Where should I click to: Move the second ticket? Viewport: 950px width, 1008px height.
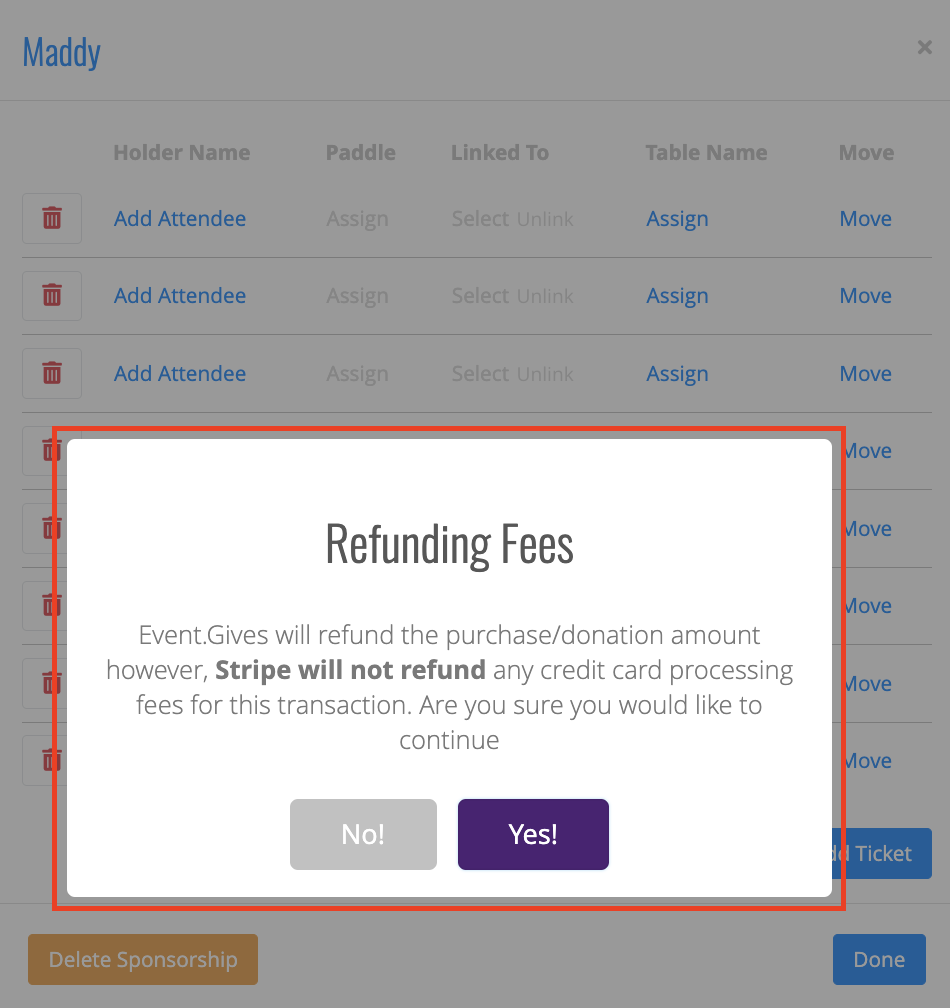[865, 296]
